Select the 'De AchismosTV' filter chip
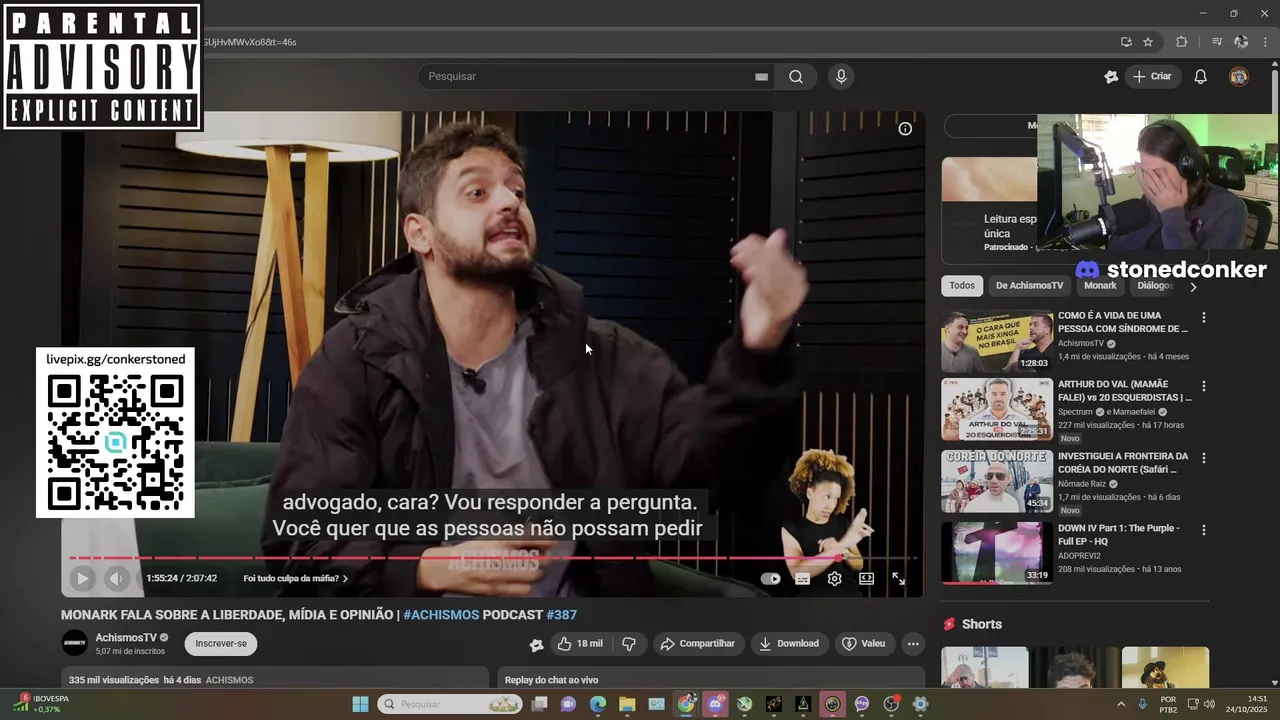The width and height of the screenshot is (1280, 720). point(1029,286)
